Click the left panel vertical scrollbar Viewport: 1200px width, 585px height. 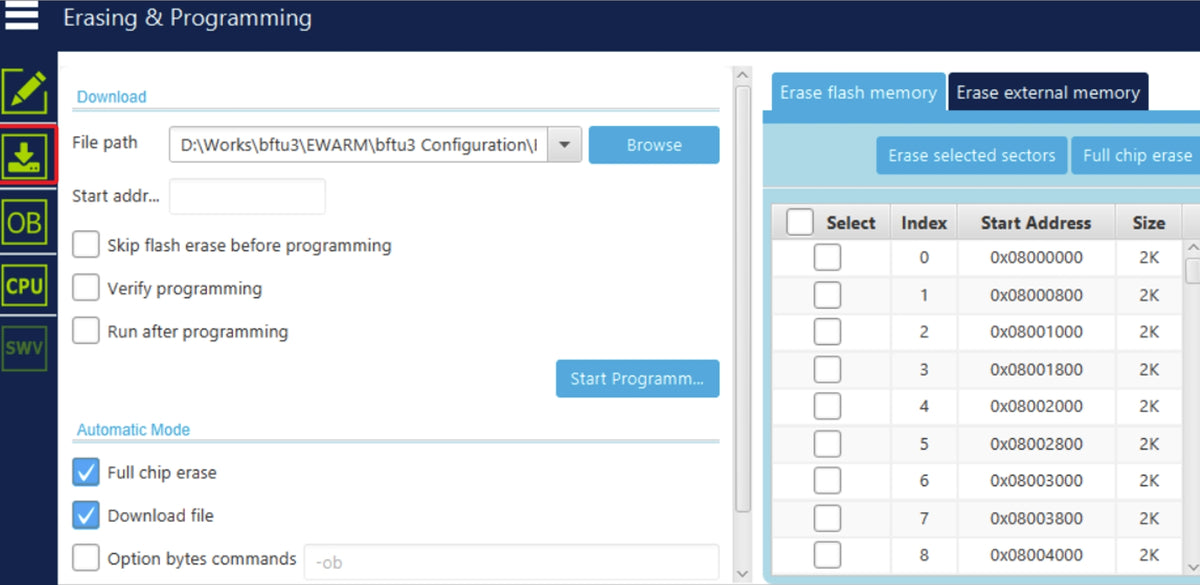click(x=742, y=300)
